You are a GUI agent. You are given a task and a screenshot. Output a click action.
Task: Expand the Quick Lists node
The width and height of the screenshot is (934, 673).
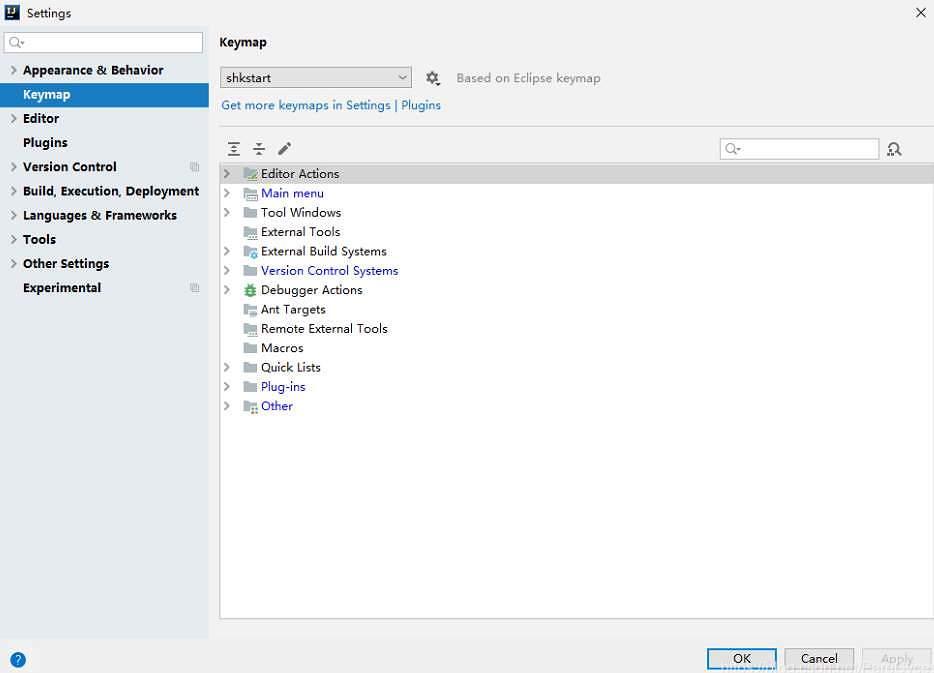tap(227, 367)
